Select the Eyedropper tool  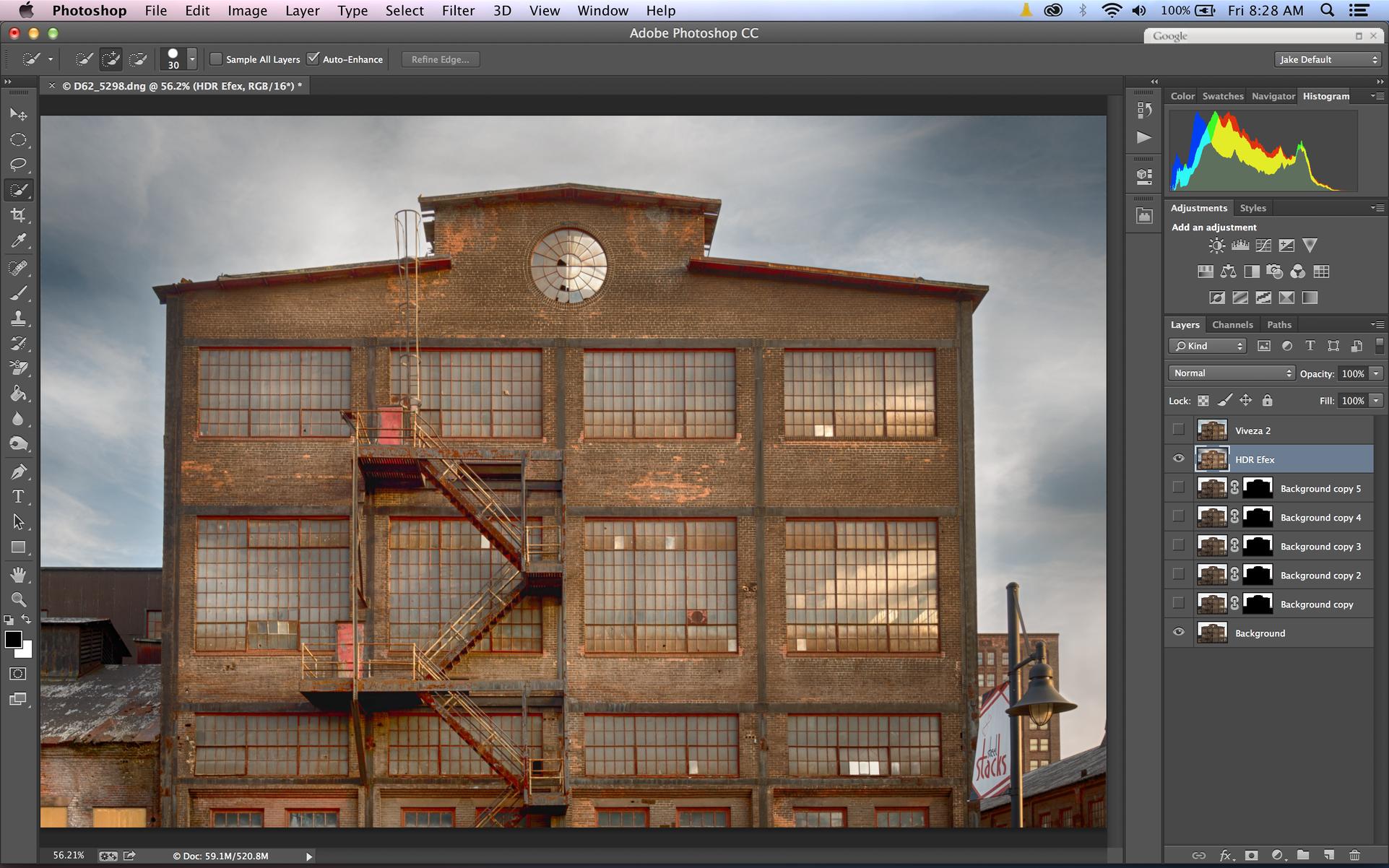tap(18, 240)
